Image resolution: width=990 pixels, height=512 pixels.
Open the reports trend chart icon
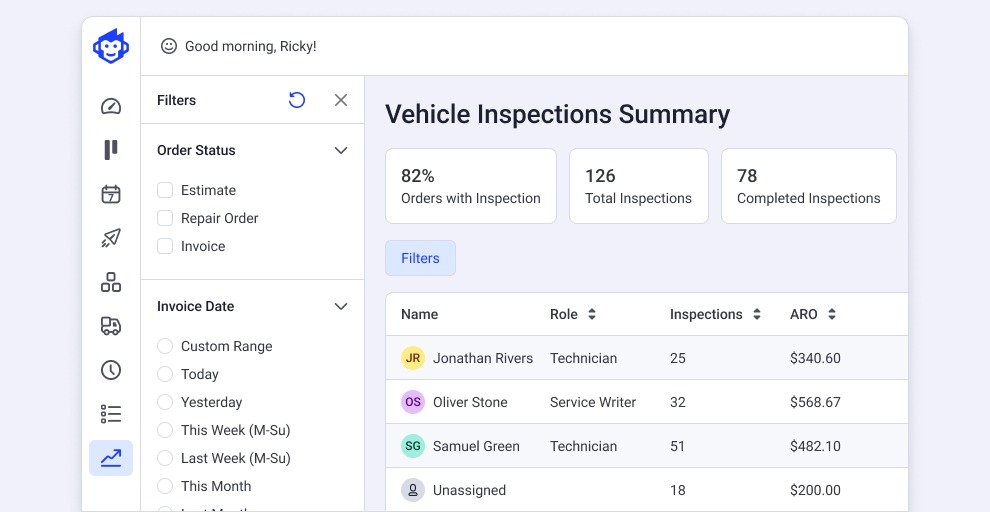[x=111, y=458]
